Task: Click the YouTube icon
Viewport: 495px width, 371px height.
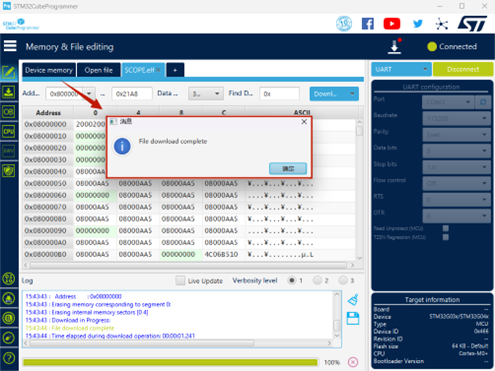Action: [392, 24]
